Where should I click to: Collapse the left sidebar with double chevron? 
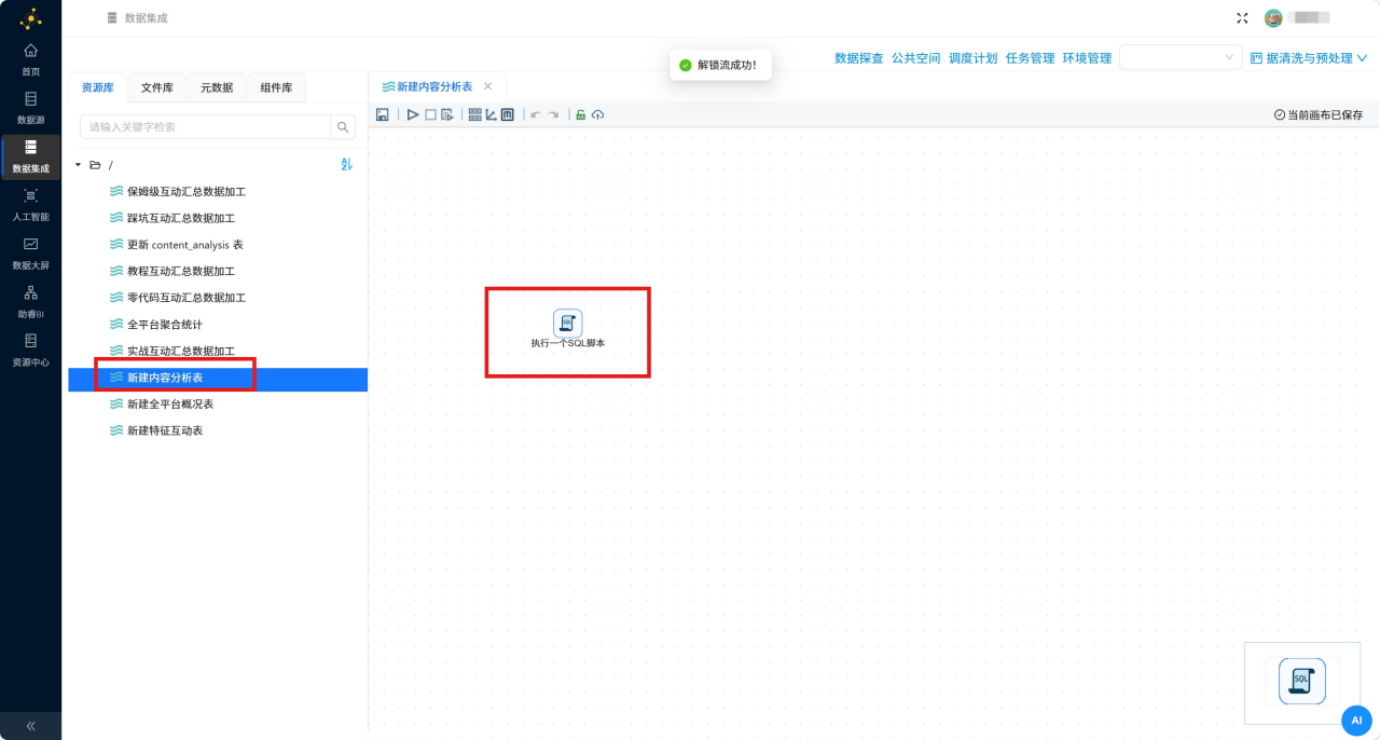(31, 726)
